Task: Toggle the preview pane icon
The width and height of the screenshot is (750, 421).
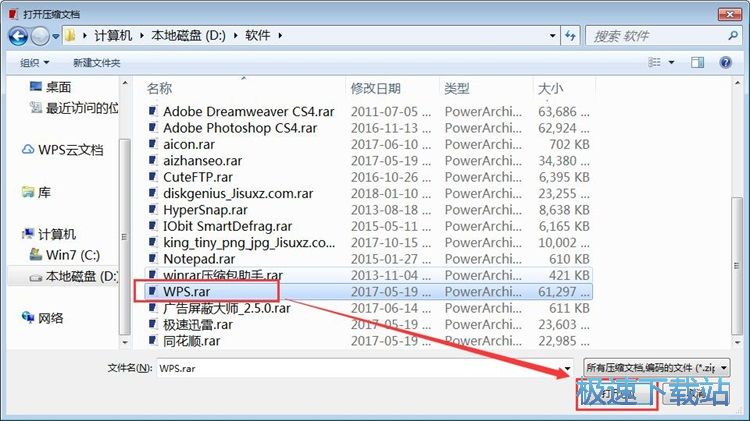Action: click(x=697, y=62)
